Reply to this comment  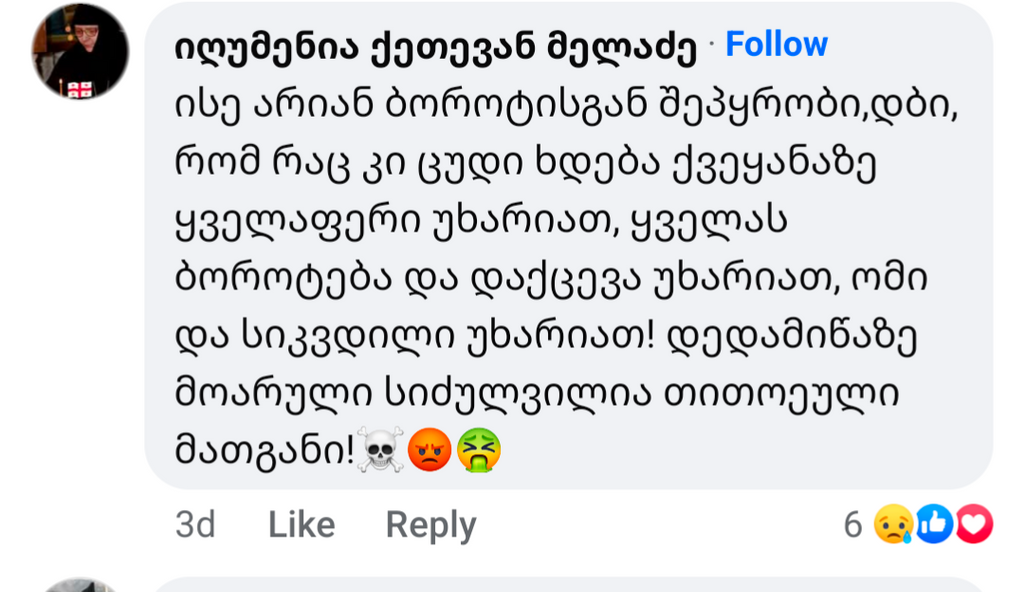(431, 525)
